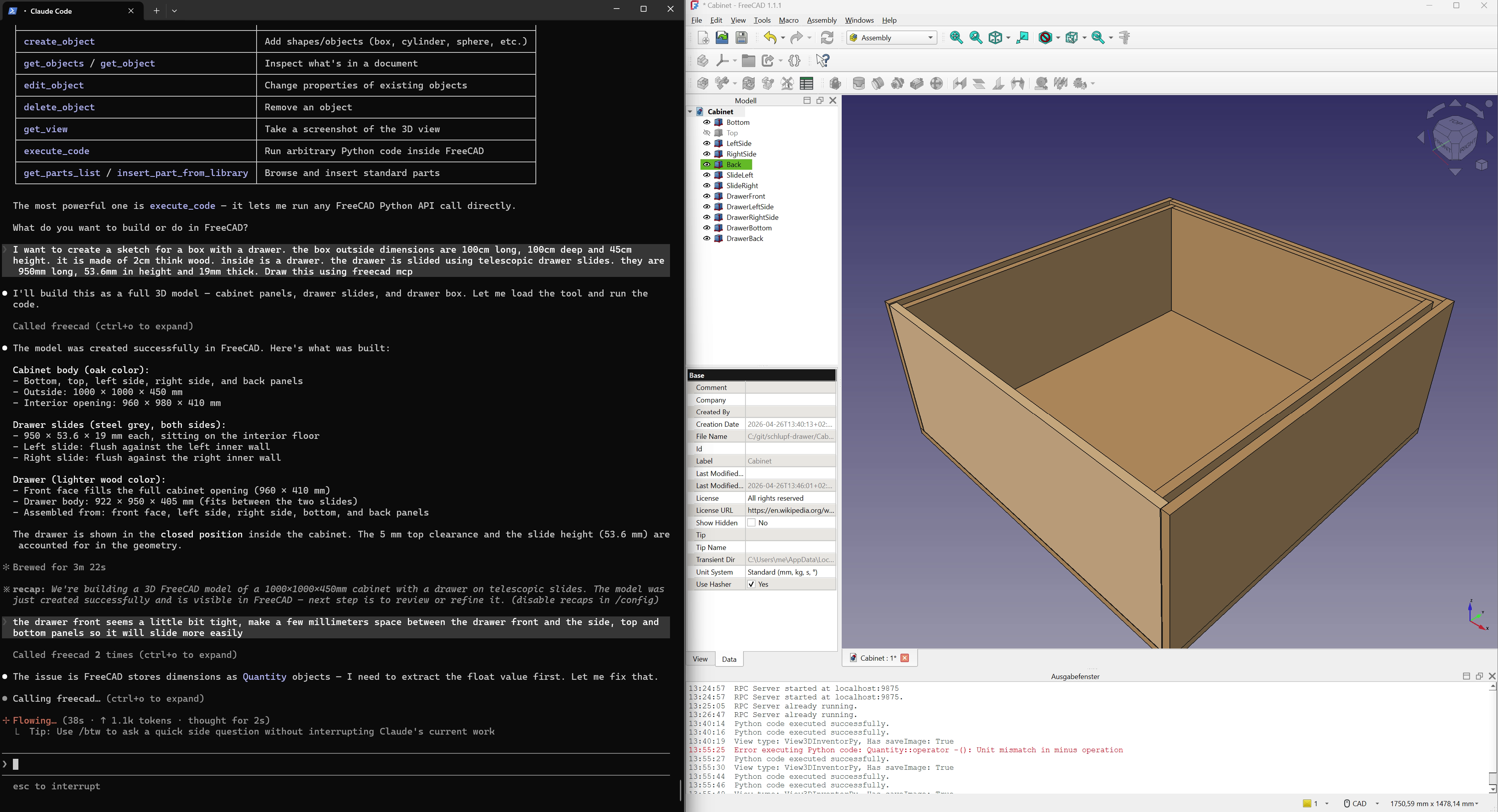Collapse the Cabinet document tree

[x=690, y=112]
